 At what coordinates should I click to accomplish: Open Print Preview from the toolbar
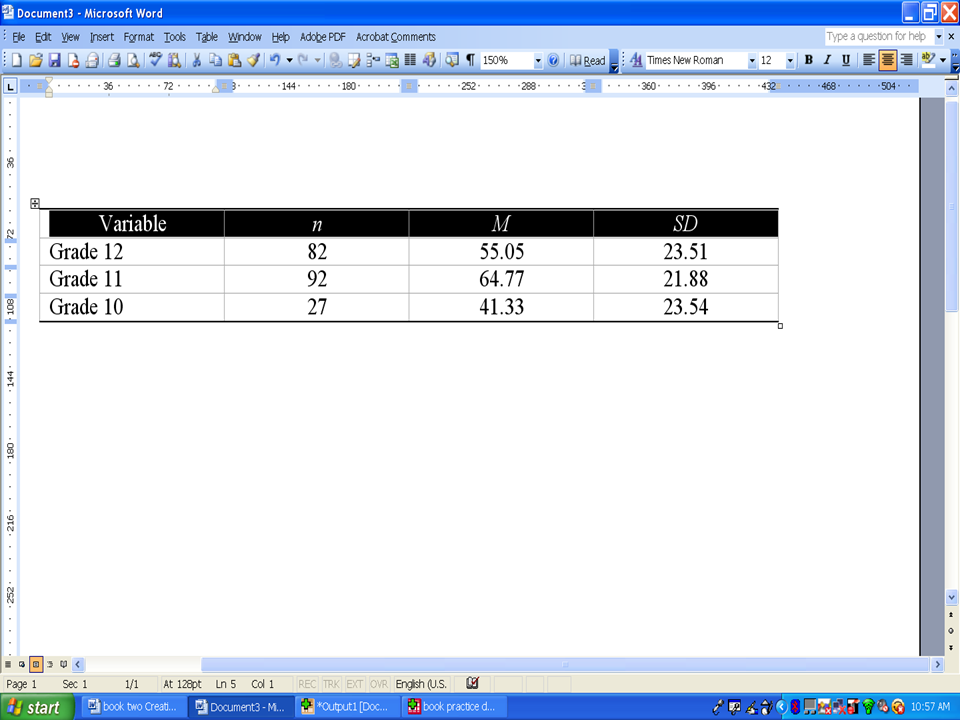pos(133,60)
